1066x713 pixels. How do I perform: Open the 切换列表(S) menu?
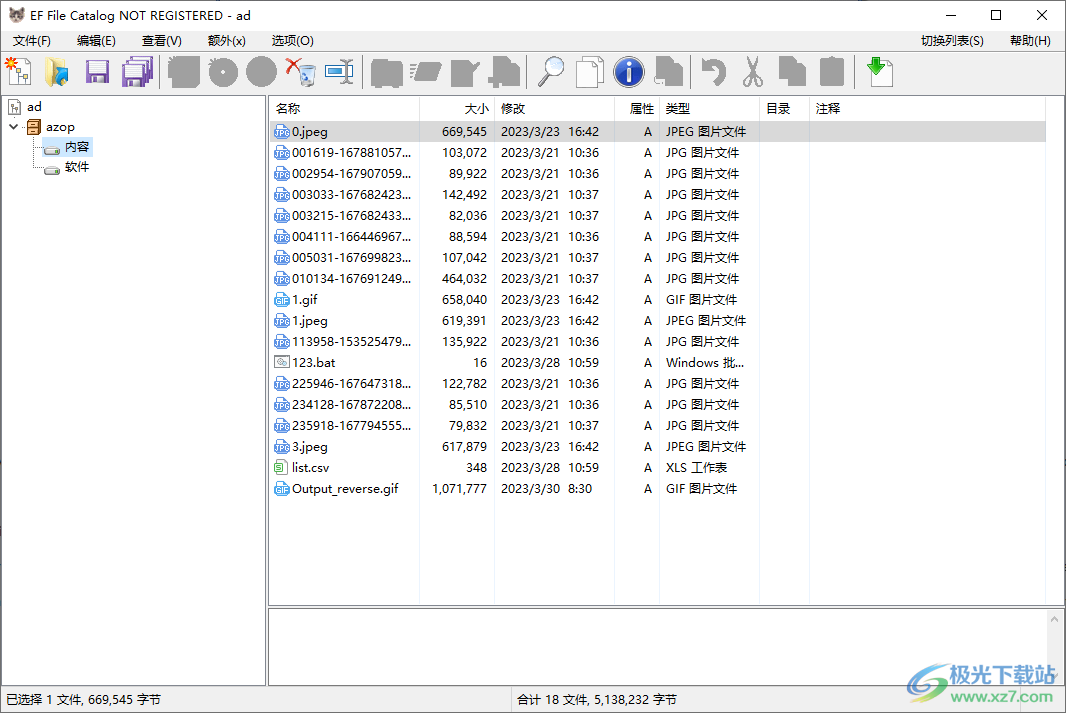952,41
